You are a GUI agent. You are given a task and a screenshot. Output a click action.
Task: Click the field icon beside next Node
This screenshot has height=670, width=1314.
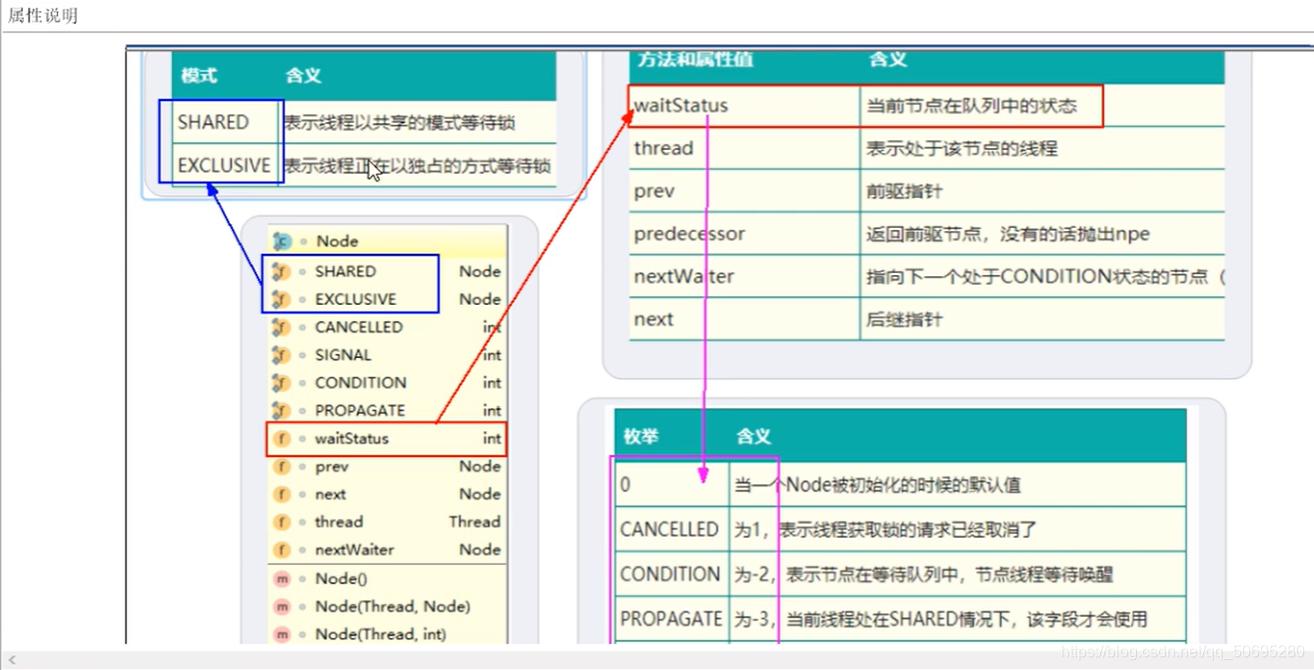coord(282,494)
